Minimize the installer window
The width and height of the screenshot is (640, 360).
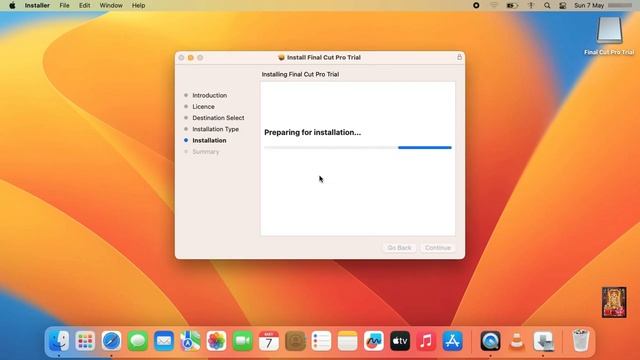(x=191, y=58)
